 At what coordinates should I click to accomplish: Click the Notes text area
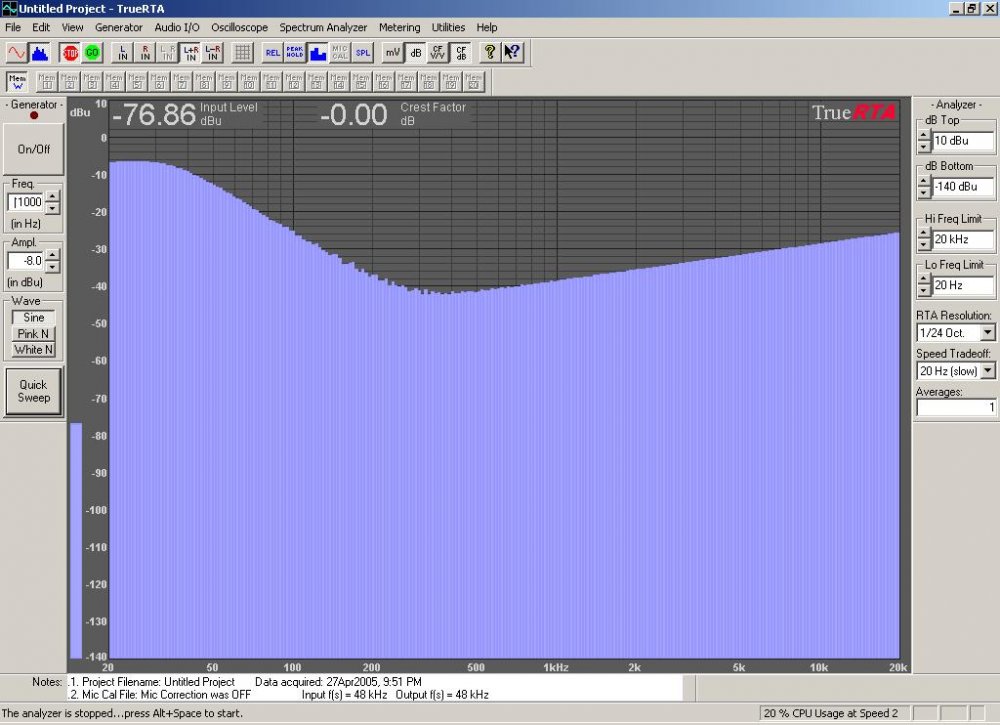pyautogui.click(x=374, y=688)
